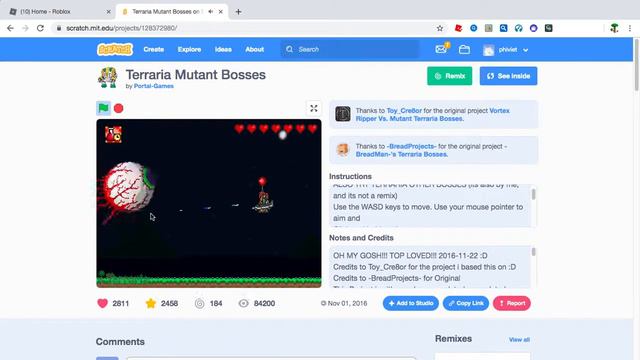Click the boss icon in game corner
The width and height of the screenshot is (640, 360).
[113, 134]
